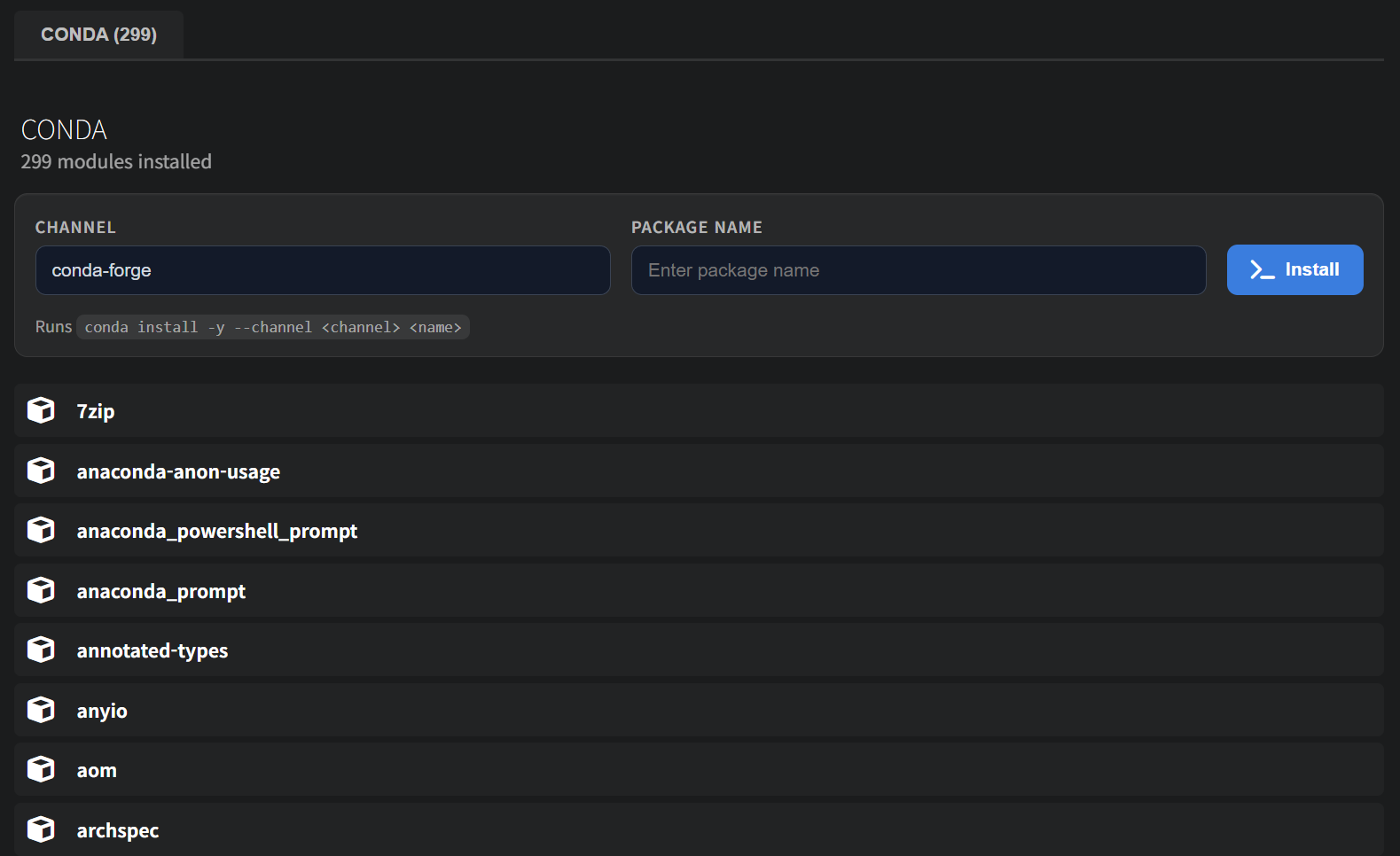Select the 7zip module name
This screenshot has width=1400, height=856.
click(x=96, y=411)
